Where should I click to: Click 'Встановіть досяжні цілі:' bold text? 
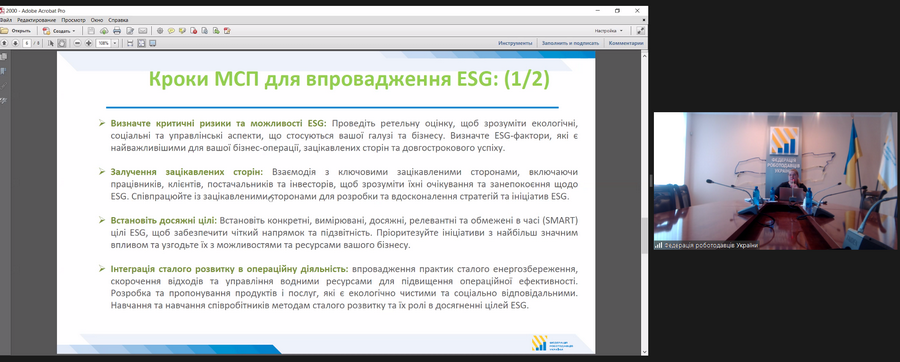(164, 220)
